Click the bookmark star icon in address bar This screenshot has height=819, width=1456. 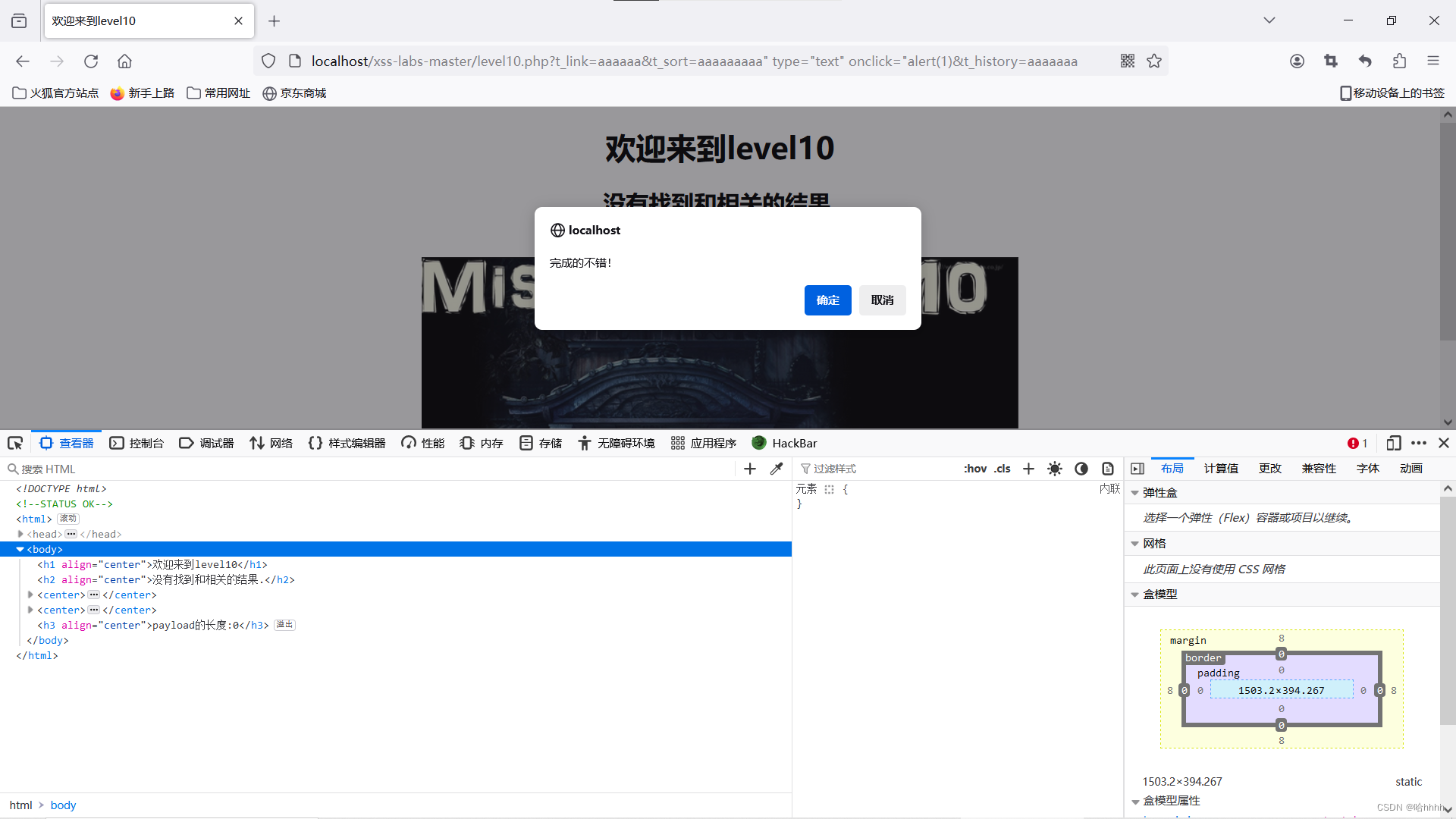(1154, 61)
